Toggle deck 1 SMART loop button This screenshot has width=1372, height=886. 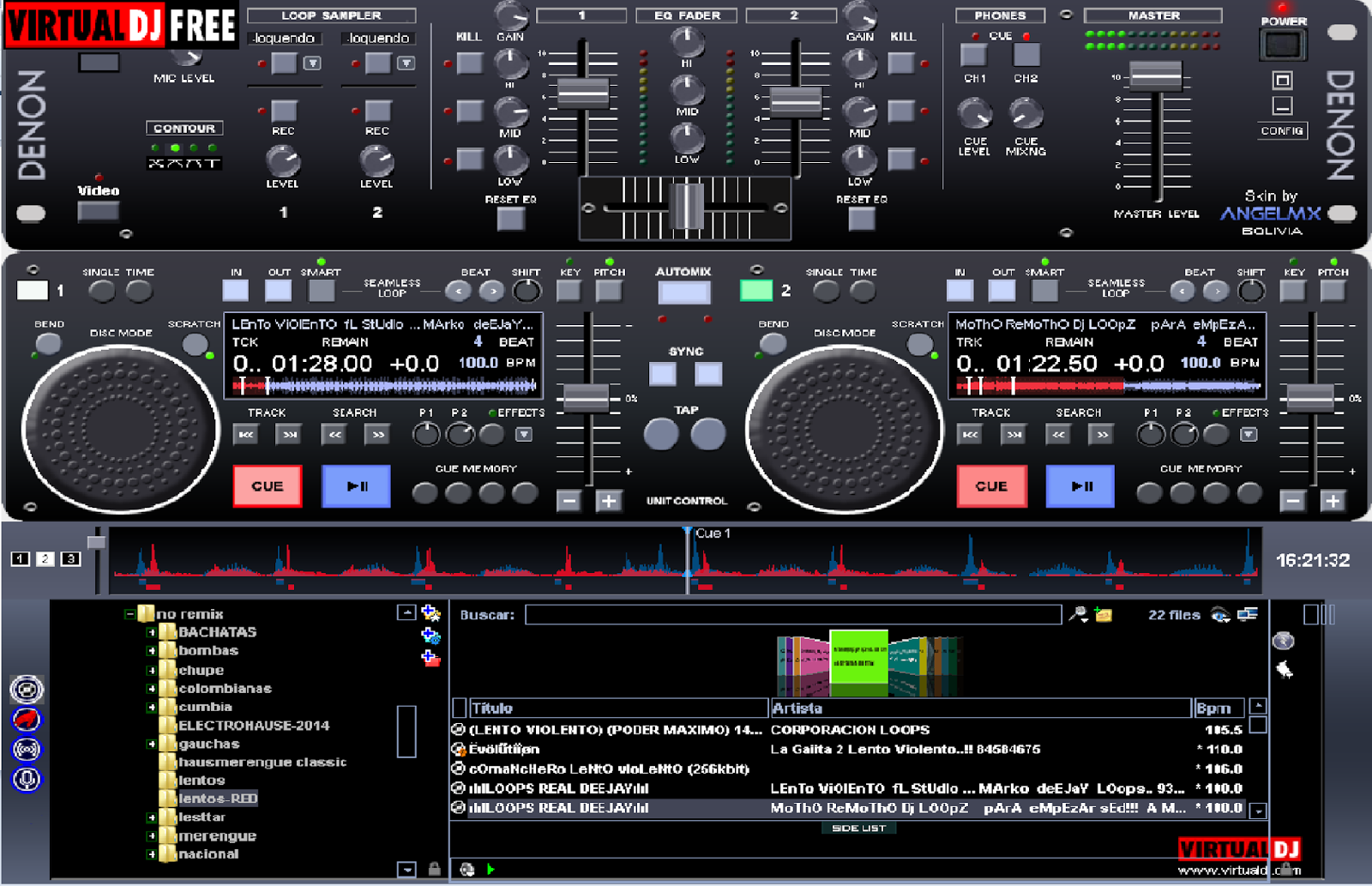(322, 291)
